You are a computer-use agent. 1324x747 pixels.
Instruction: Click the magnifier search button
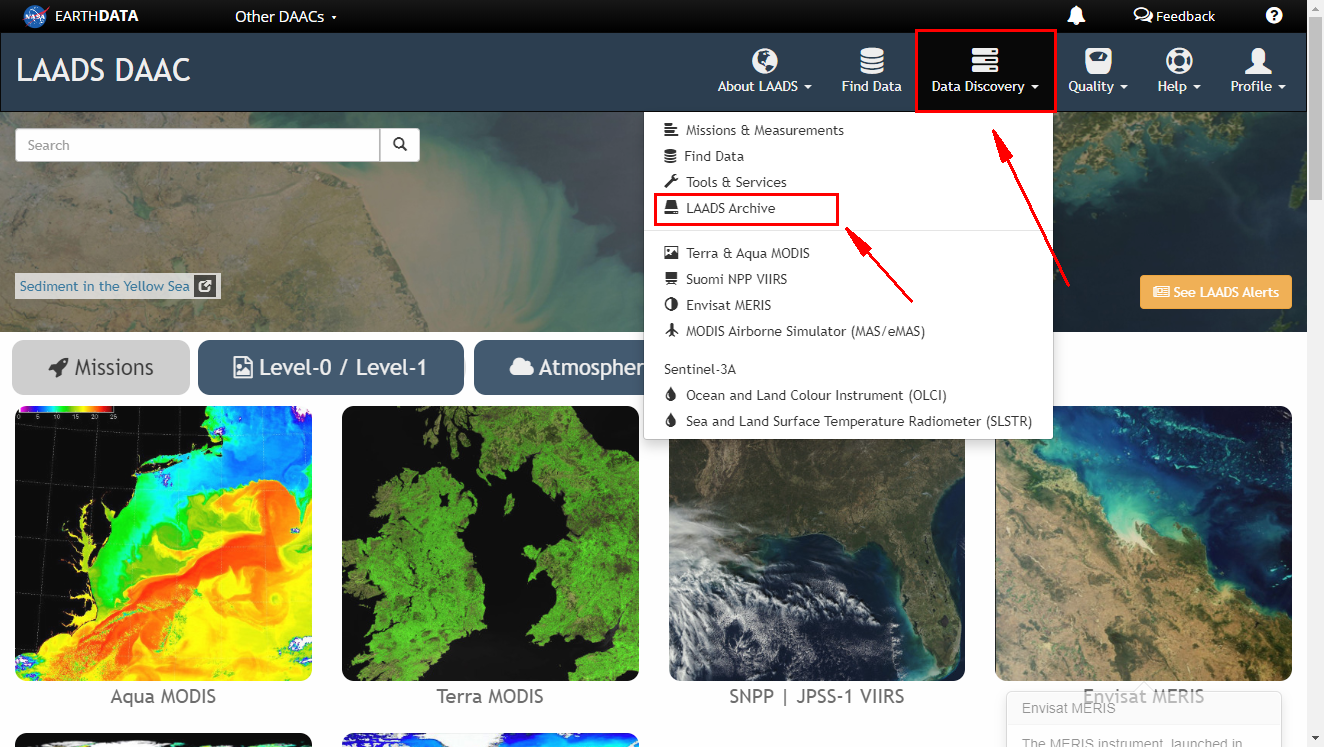point(400,145)
